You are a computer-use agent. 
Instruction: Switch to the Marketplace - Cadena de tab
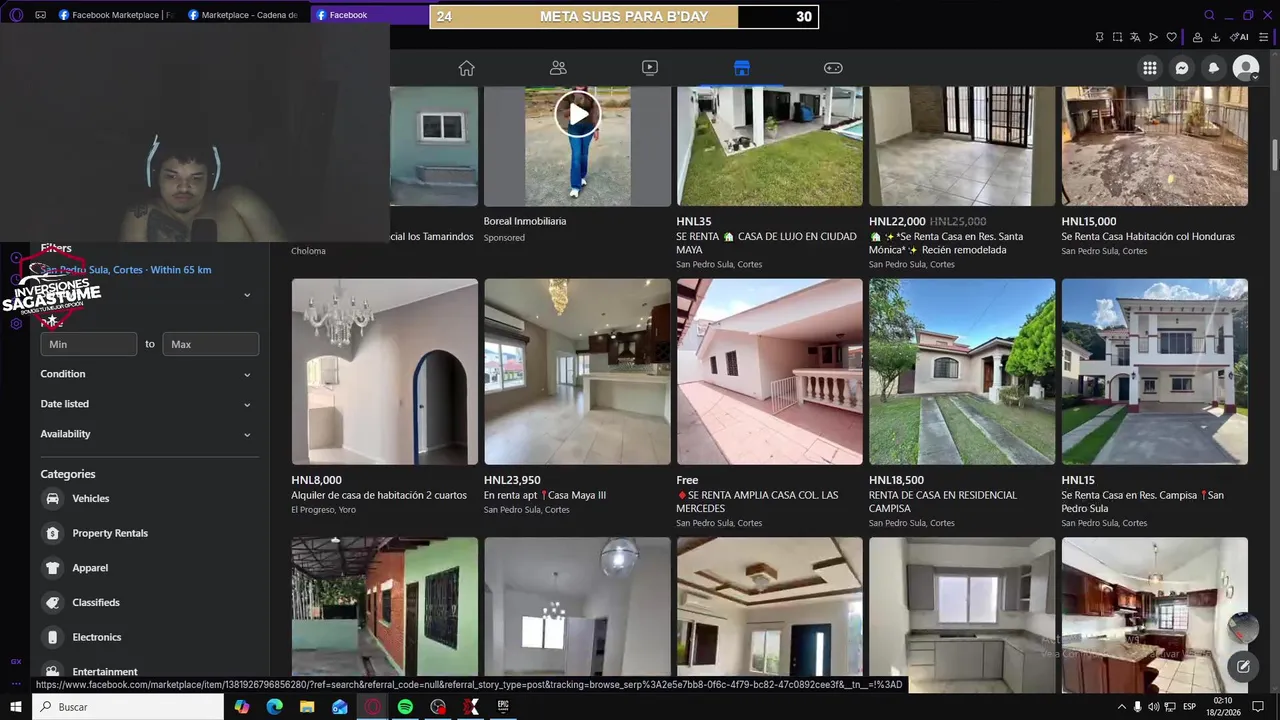(x=245, y=15)
